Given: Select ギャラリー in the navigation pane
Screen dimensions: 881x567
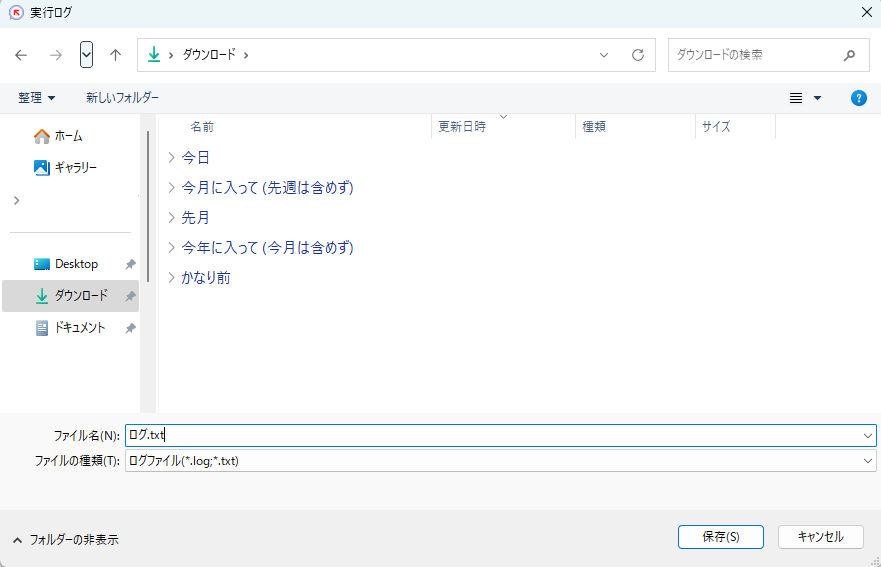Looking at the screenshot, I should (75, 167).
